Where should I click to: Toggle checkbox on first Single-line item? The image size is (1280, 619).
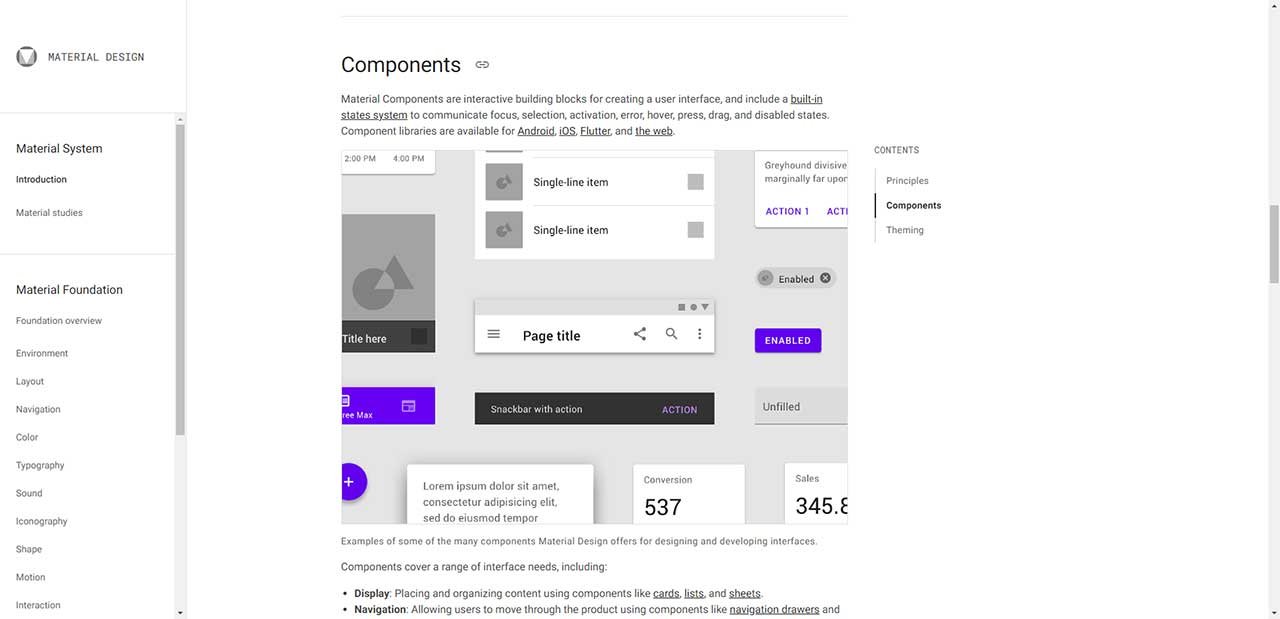(695, 182)
